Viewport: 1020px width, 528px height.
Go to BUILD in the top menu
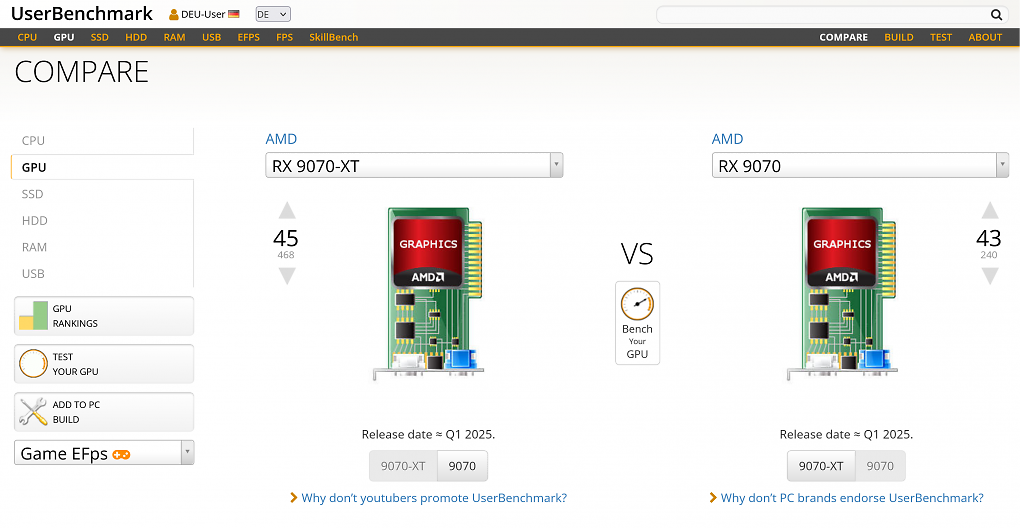898,38
